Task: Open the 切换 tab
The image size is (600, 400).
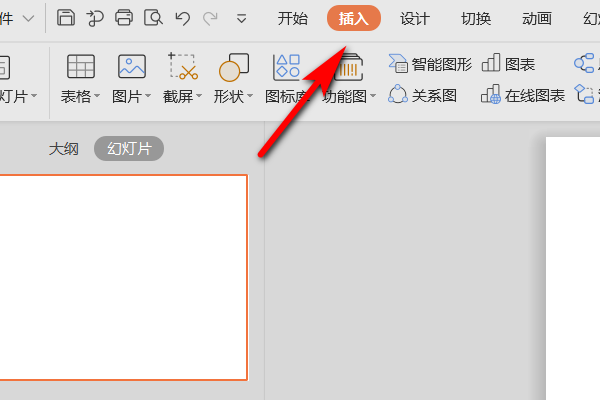Action: pos(476,18)
